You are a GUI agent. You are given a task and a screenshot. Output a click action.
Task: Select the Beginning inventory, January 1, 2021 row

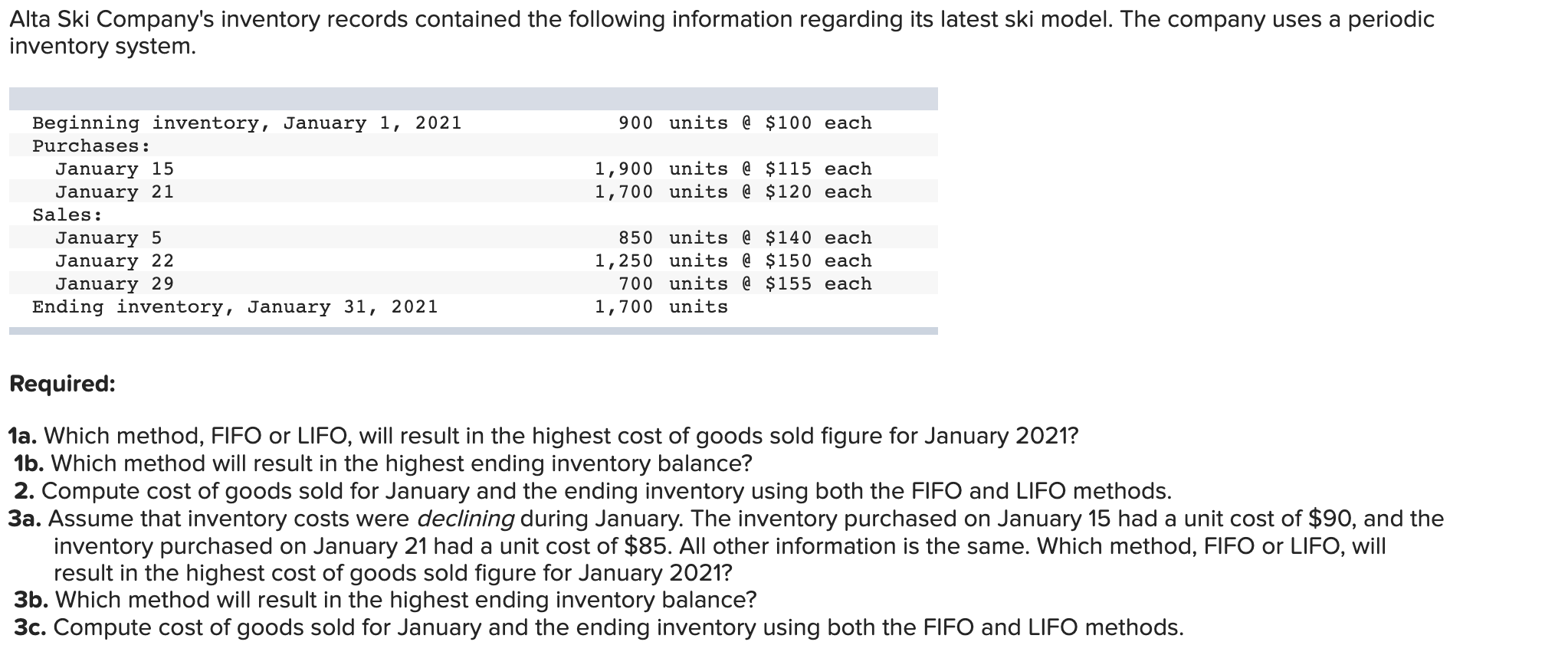point(473,123)
